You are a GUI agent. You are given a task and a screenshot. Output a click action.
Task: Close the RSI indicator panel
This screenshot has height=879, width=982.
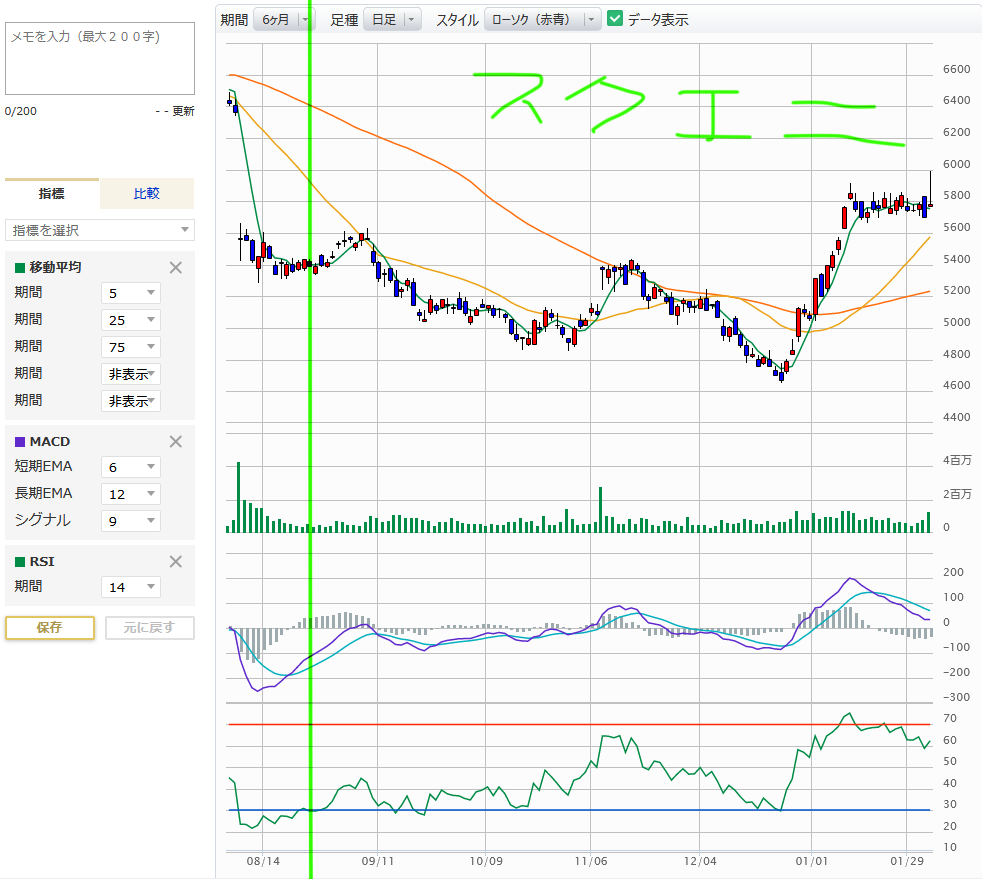176,561
